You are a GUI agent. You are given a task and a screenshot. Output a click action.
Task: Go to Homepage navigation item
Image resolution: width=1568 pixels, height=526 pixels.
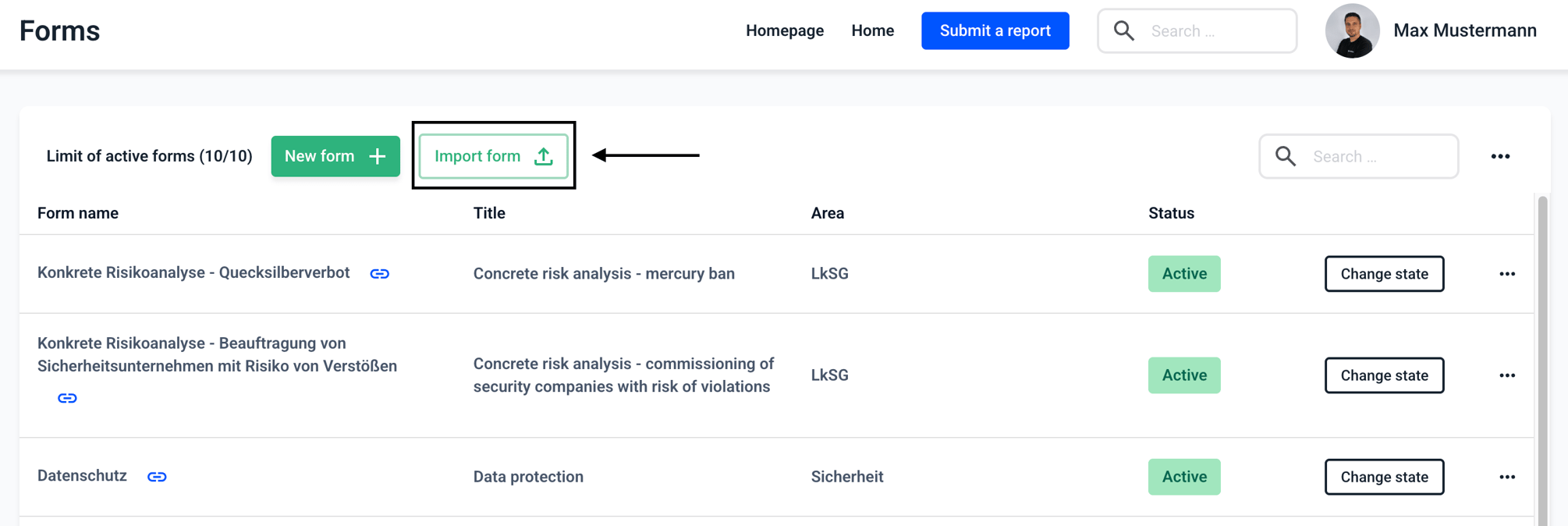coord(785,30)
